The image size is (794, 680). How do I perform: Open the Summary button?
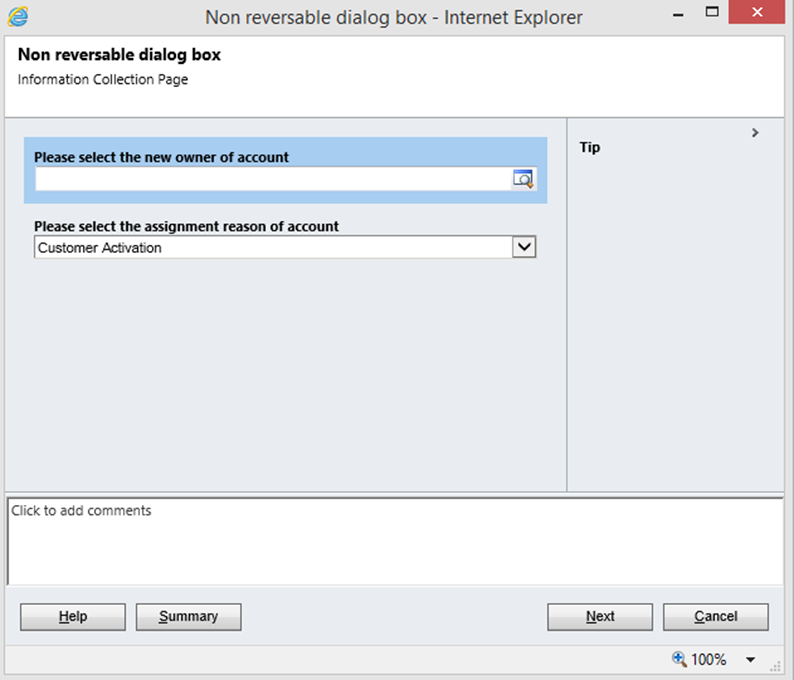coord(189,617)
